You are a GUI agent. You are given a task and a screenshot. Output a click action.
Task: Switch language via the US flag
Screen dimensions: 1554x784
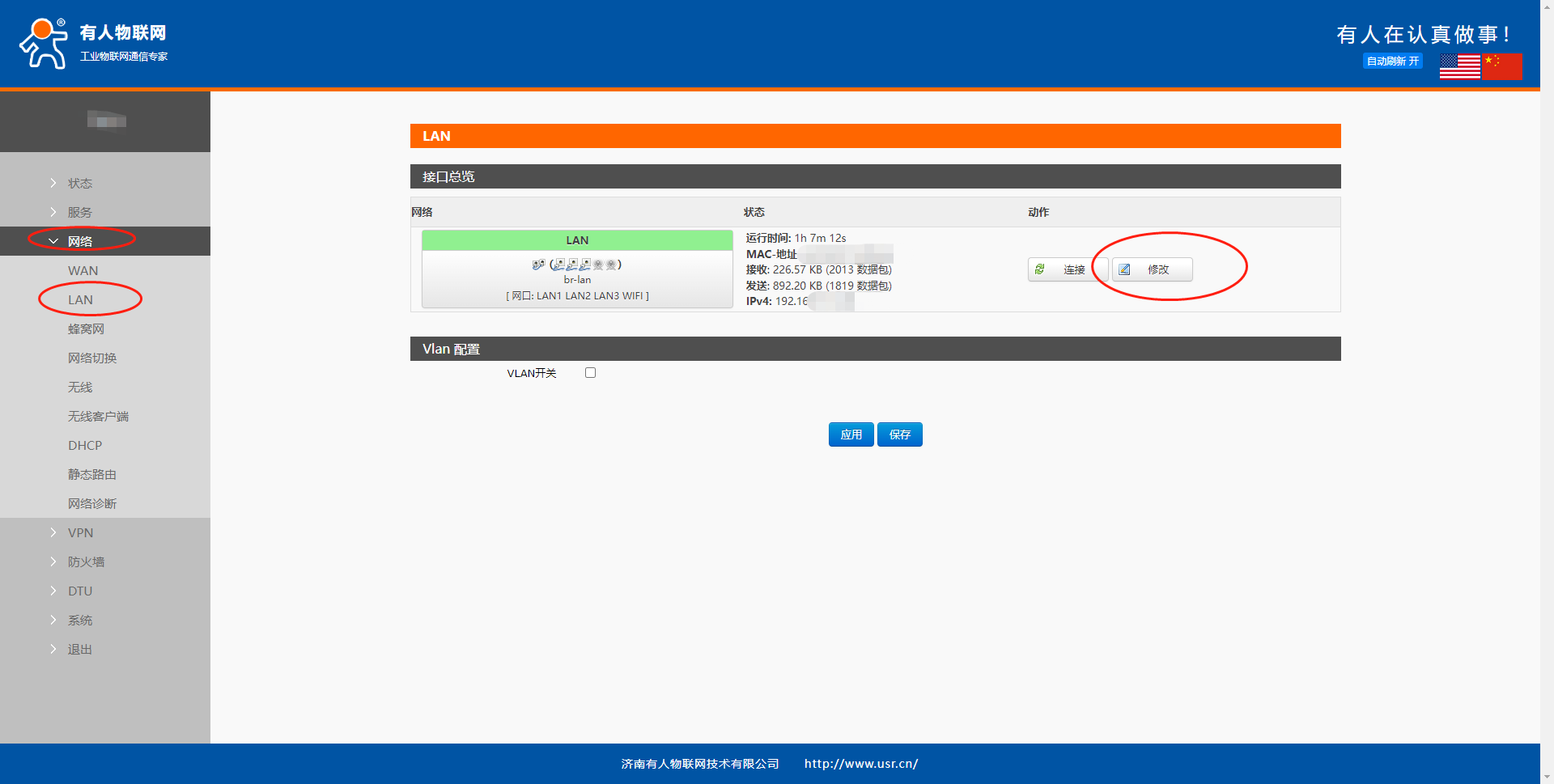1459,66
